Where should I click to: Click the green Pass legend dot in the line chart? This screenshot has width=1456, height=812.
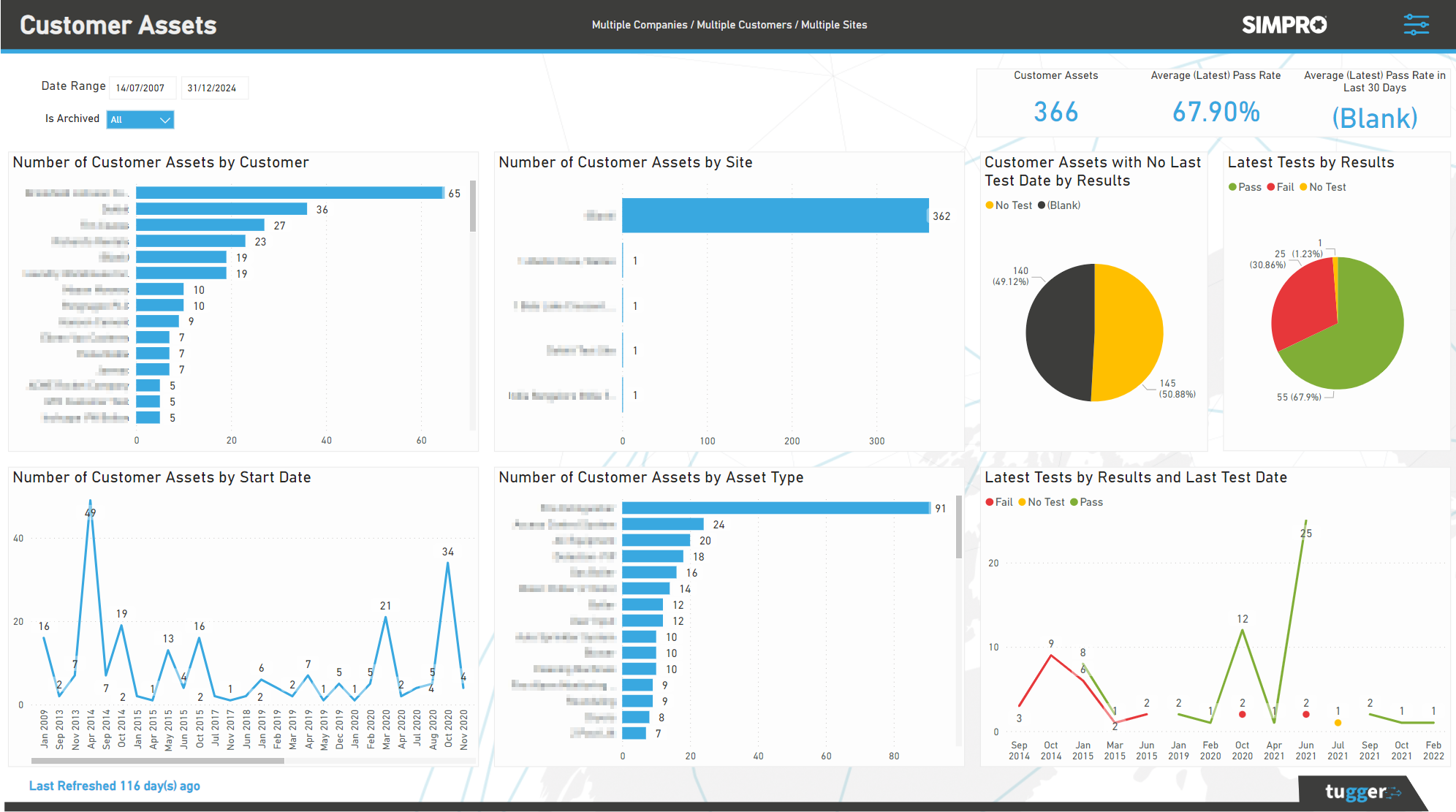pos(1074,502)
